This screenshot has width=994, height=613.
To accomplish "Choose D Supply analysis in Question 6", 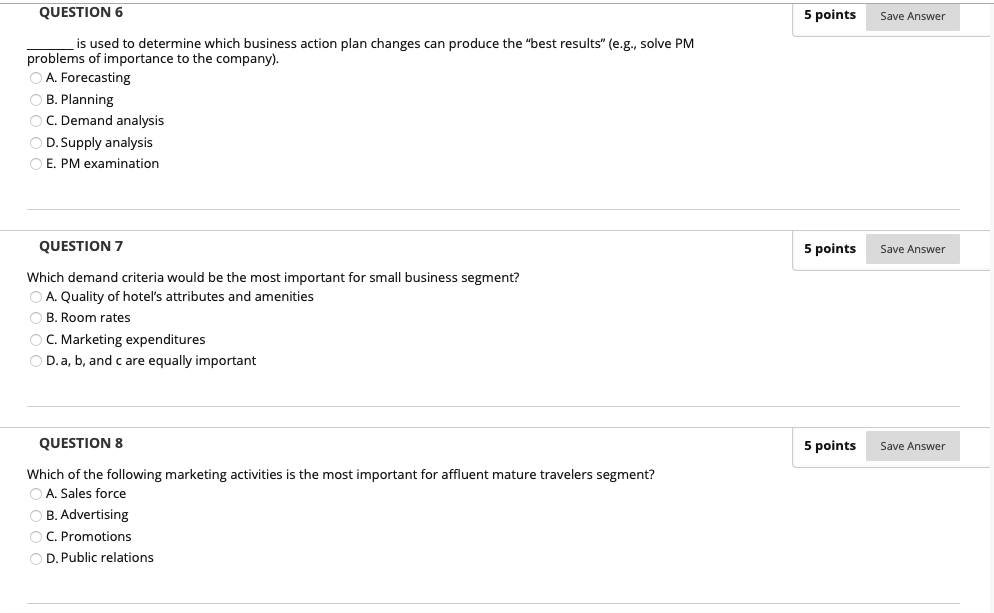I will pyautogui.click(x=36, y=142).
